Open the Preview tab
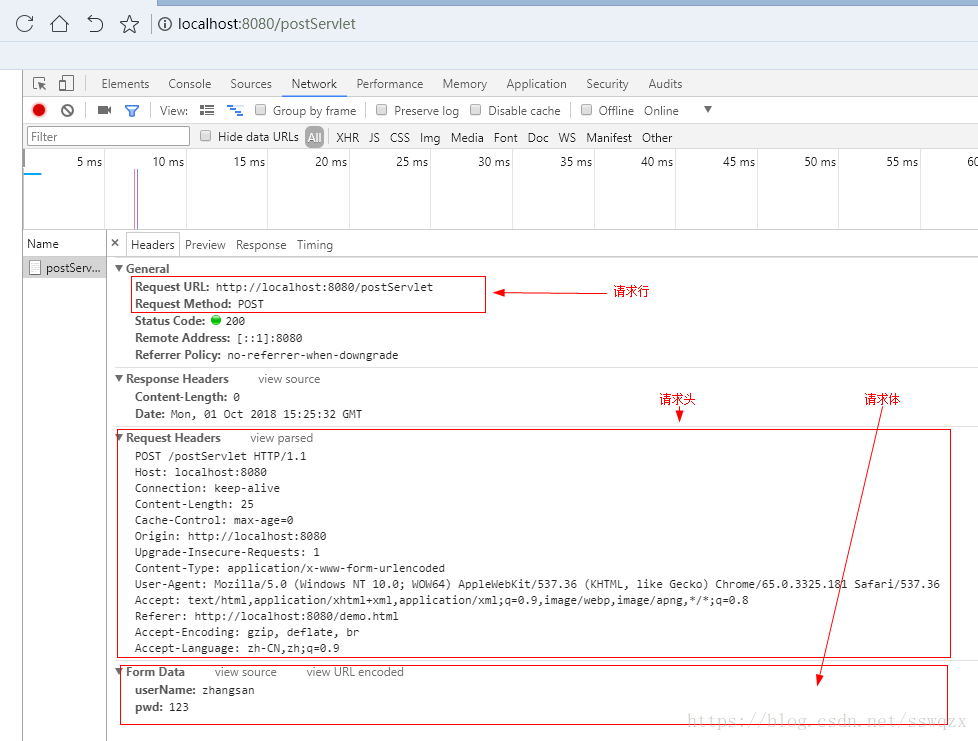 pyautogui.click(x=205, y=244)
